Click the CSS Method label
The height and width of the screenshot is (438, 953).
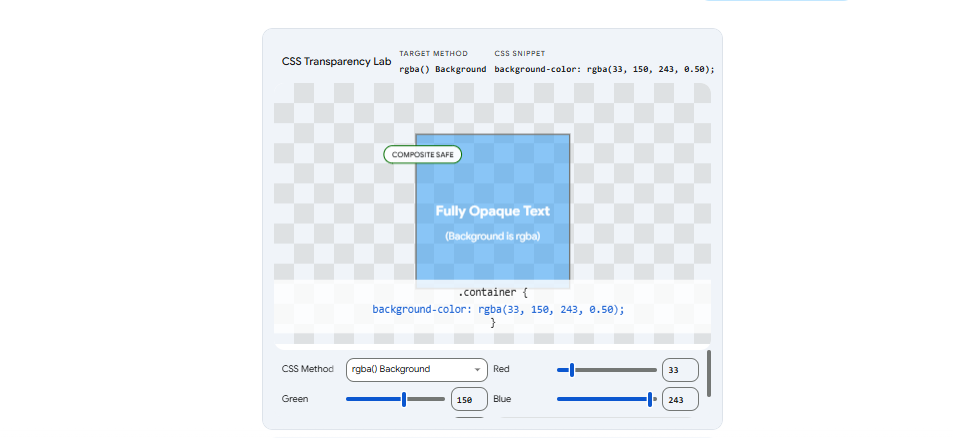coord(308,369)
